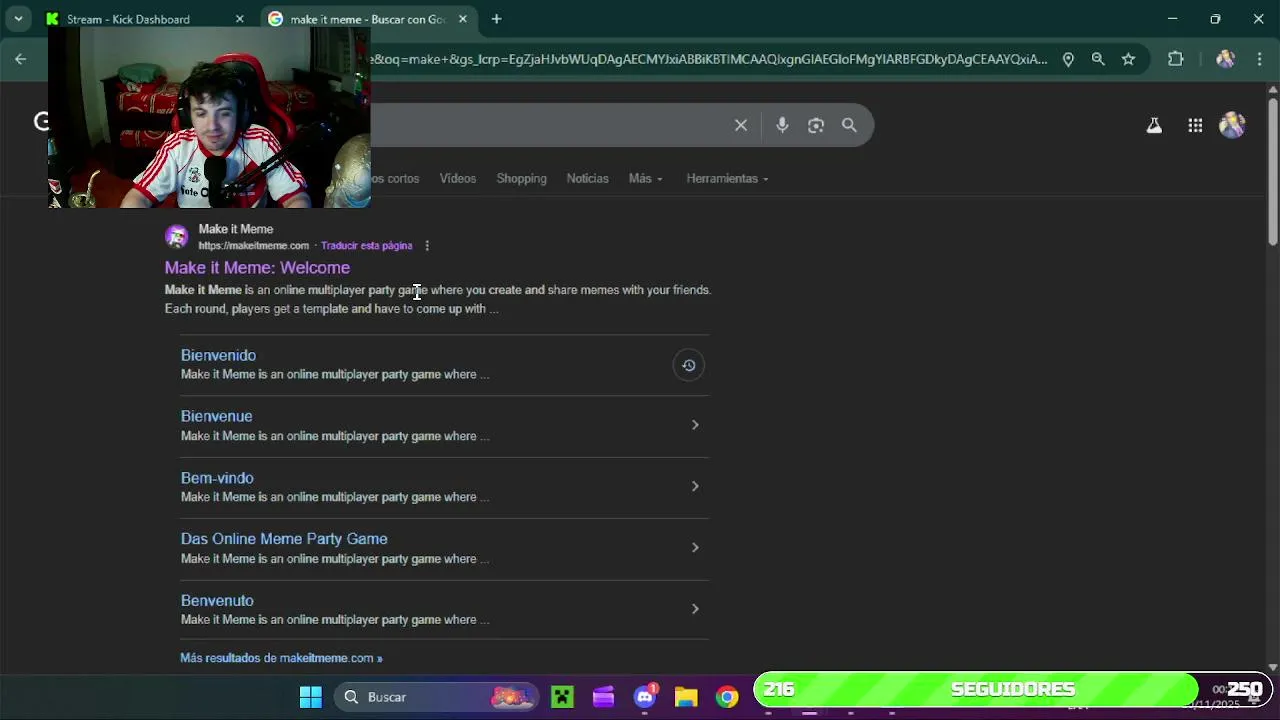
Task: Open tab search dropdown arrow
Action: point(18,19)
